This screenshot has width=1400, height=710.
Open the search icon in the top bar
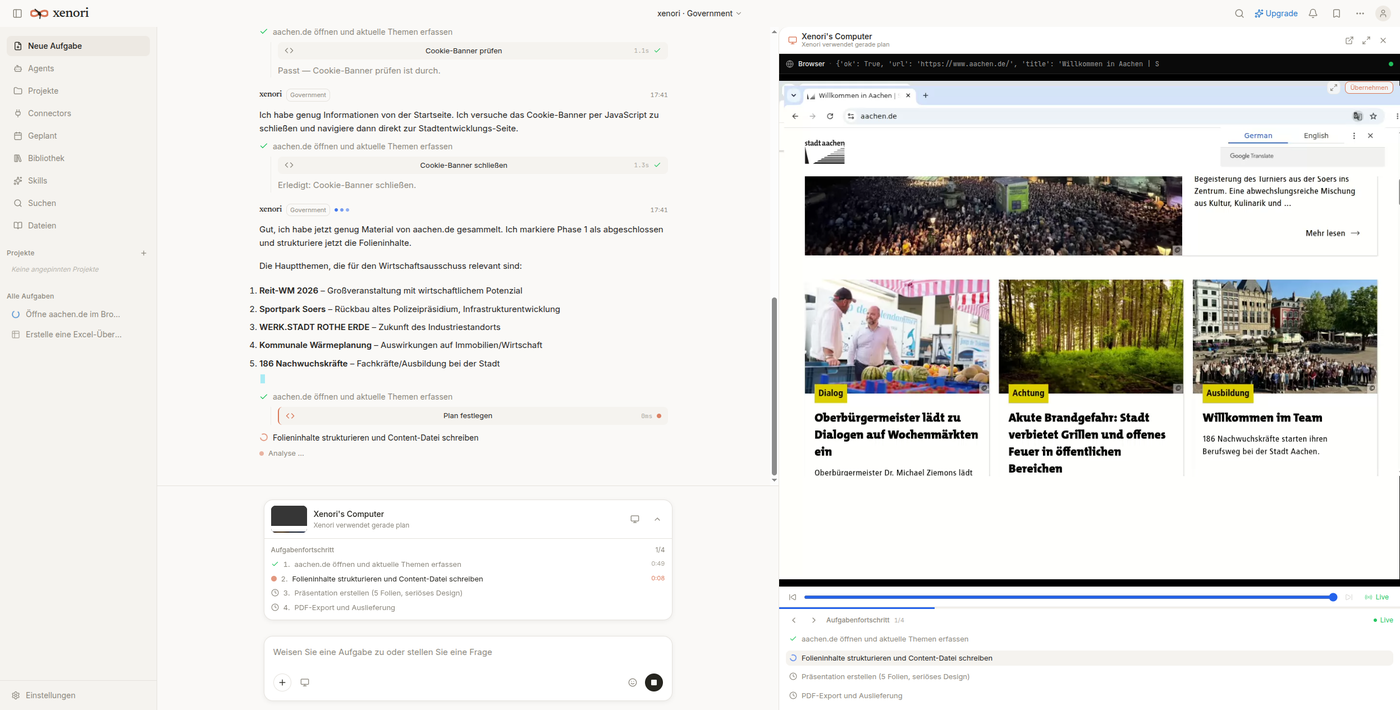1239,13
